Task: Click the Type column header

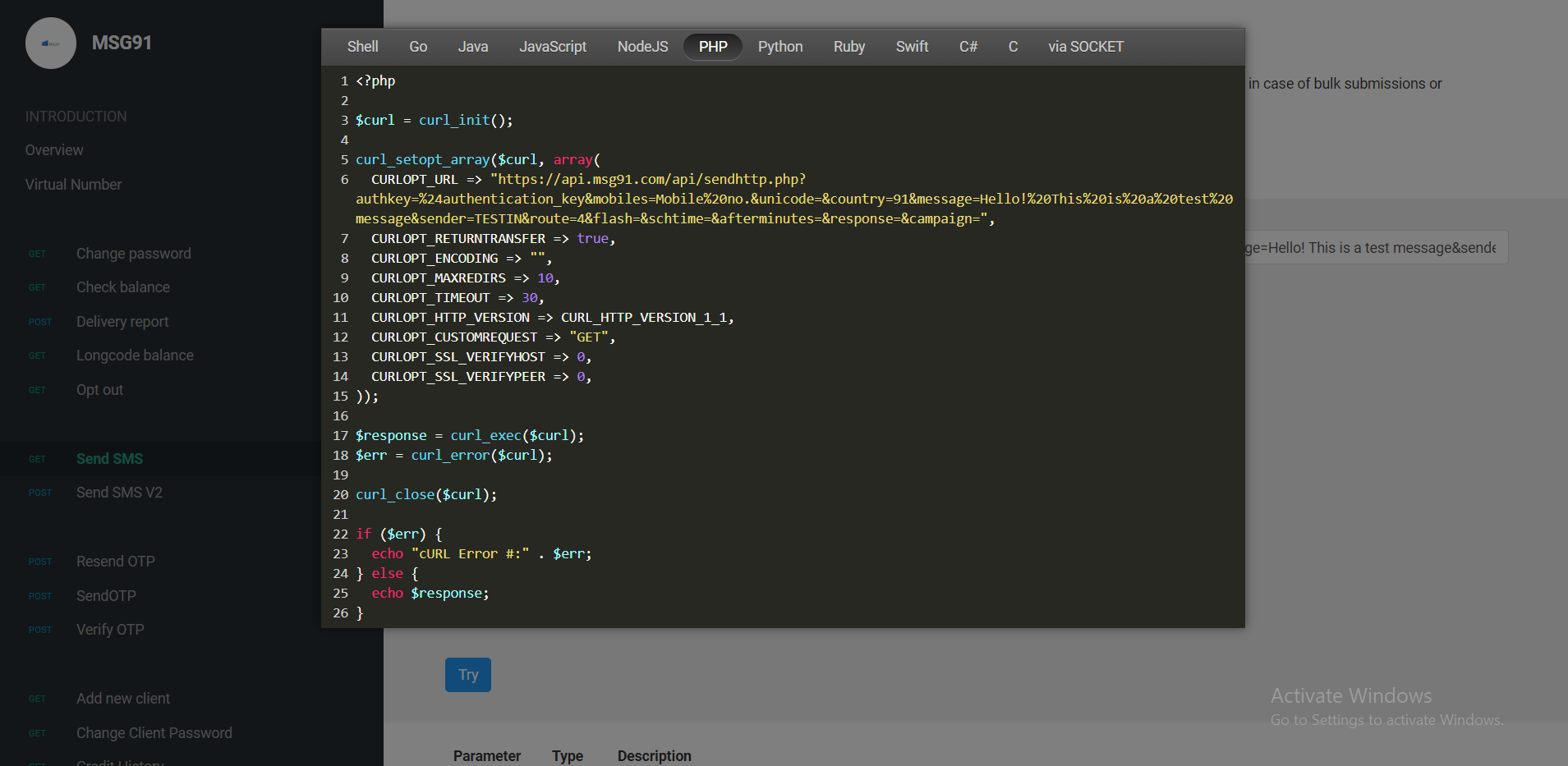Action: pos(568,755)
